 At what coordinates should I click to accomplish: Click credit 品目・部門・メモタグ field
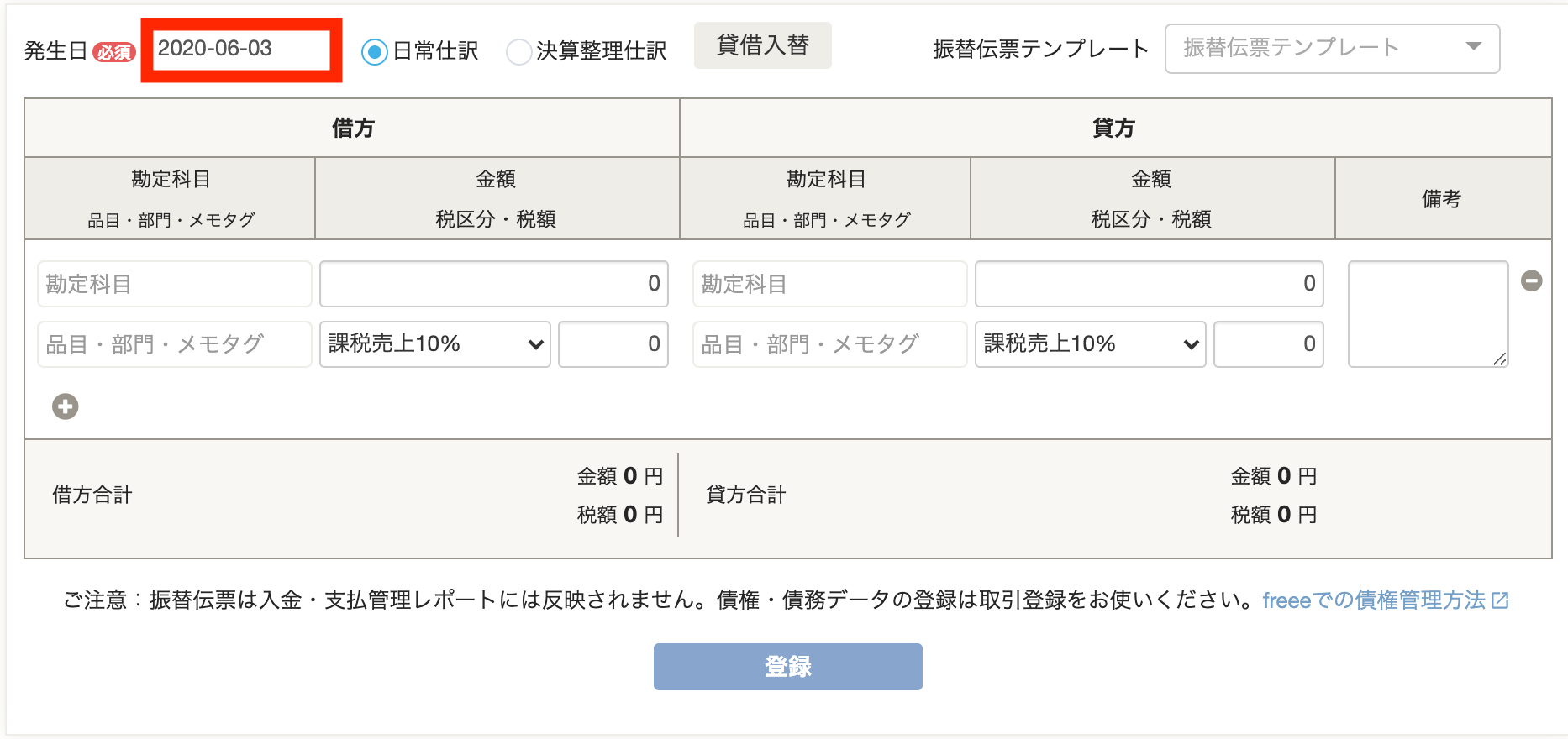(830, 344)
